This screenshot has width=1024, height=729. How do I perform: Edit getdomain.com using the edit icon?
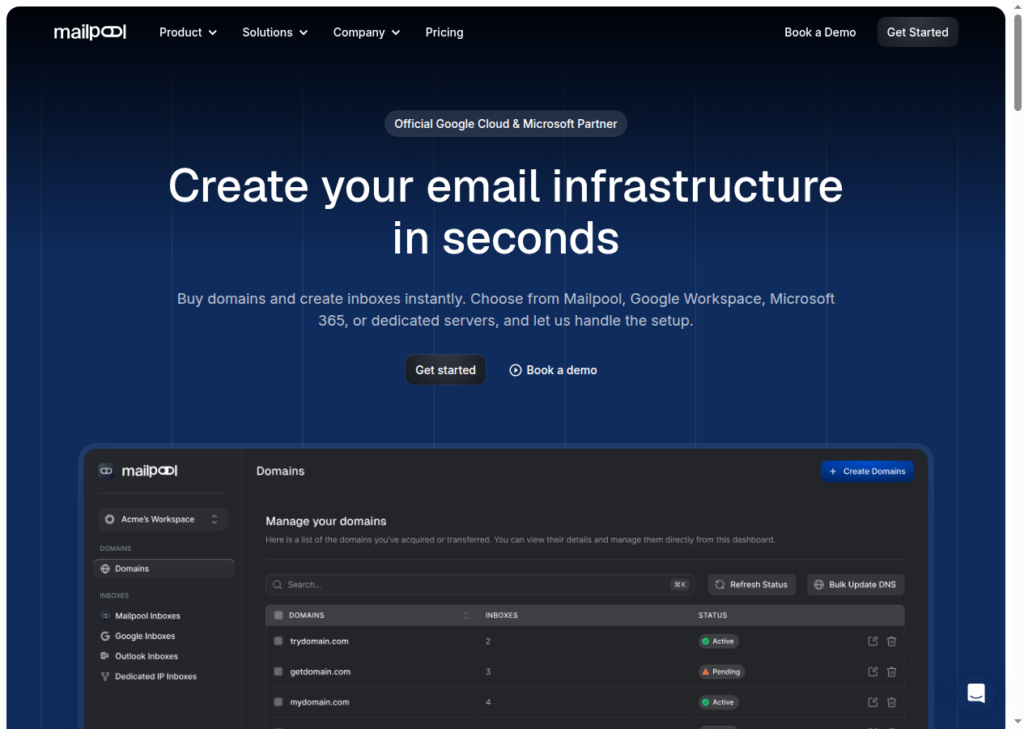872,672
